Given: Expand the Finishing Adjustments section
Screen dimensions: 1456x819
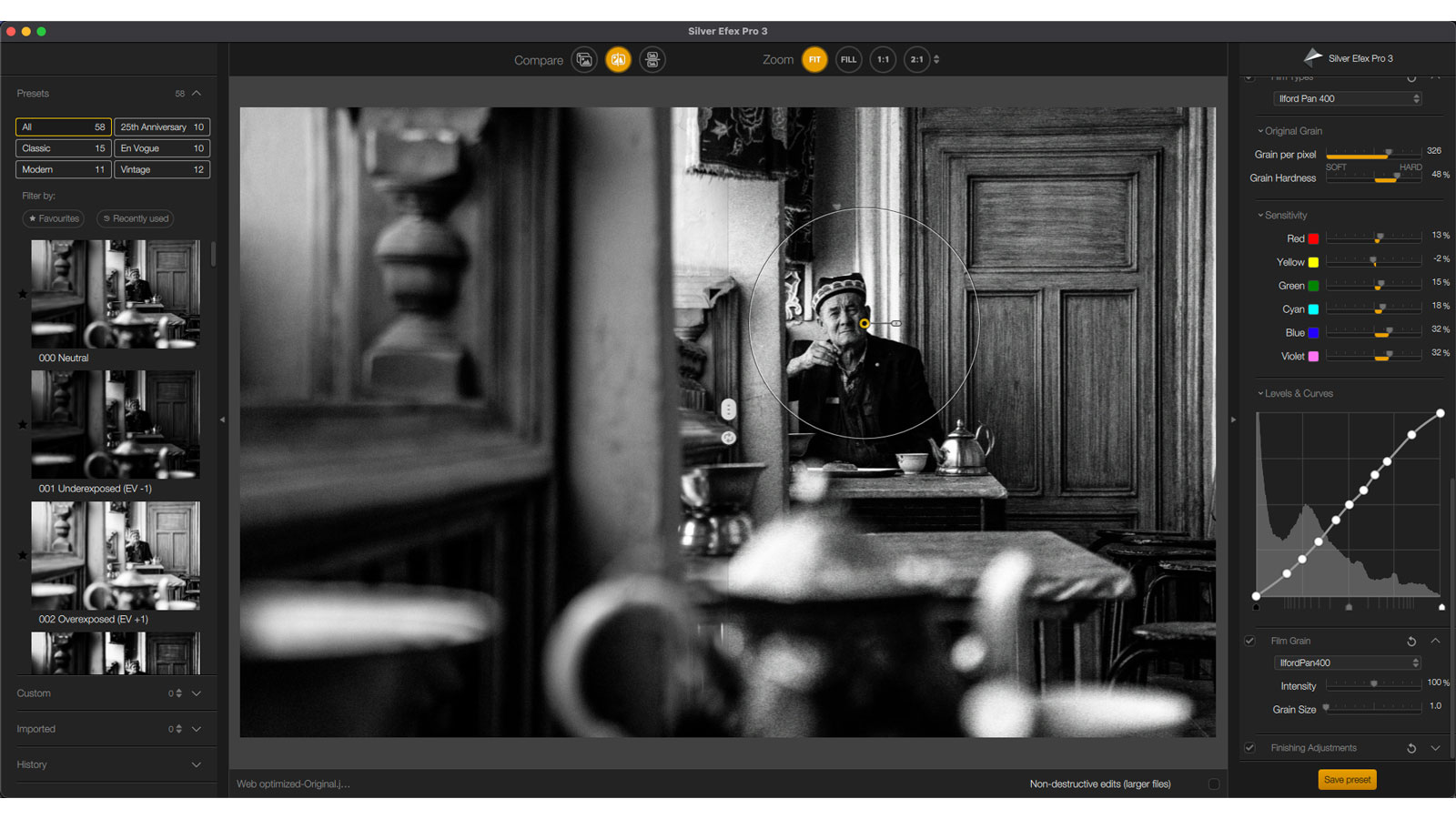Looking at the screenshot, I should [x=1435, y=748].
